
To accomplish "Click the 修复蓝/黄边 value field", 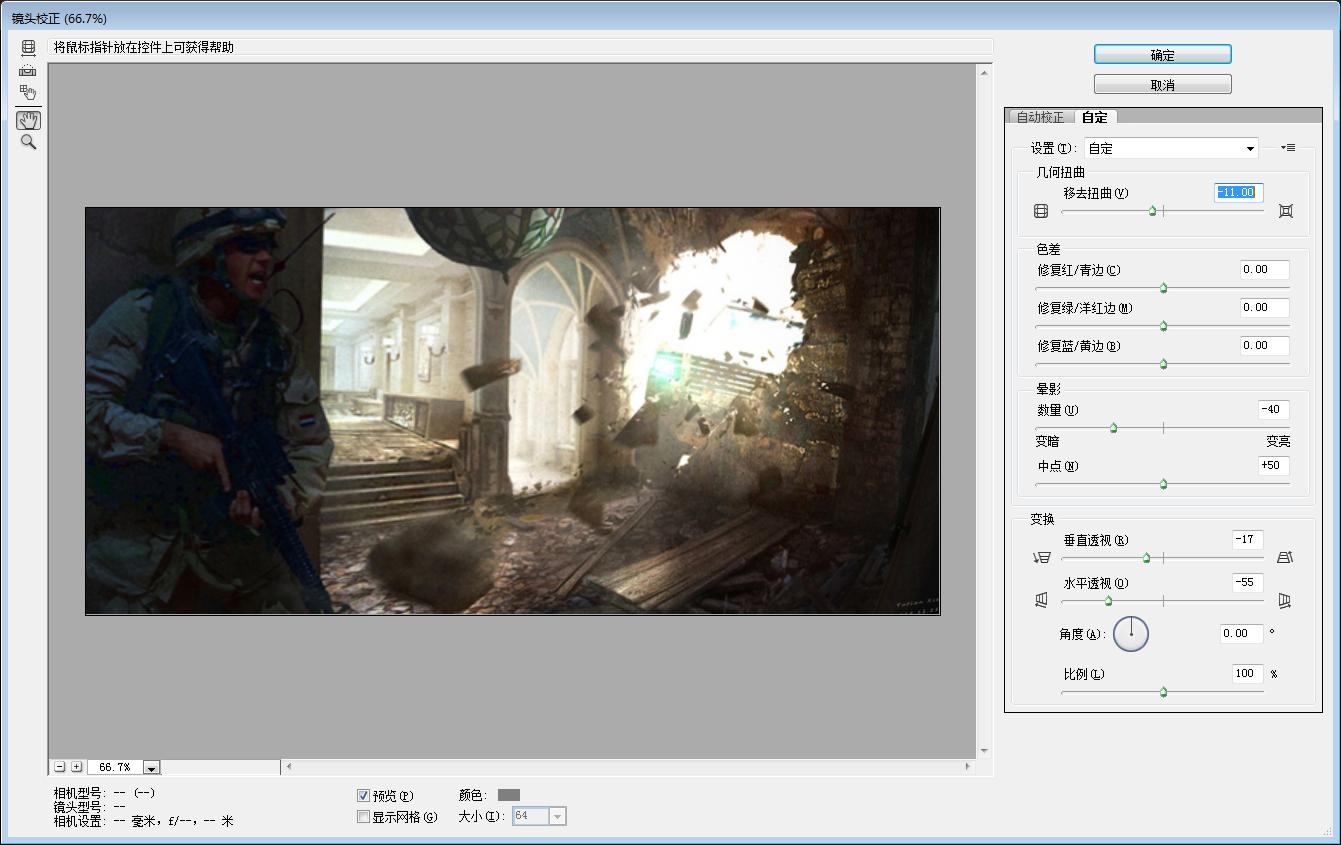I will tap(1264, 345).
